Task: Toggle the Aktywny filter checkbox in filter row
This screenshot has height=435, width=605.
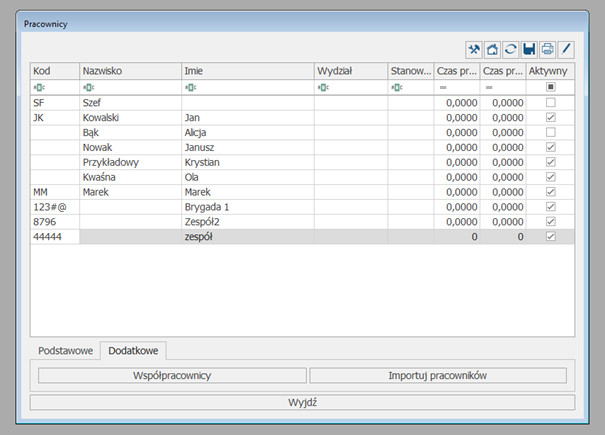Action: pos(551,88)
